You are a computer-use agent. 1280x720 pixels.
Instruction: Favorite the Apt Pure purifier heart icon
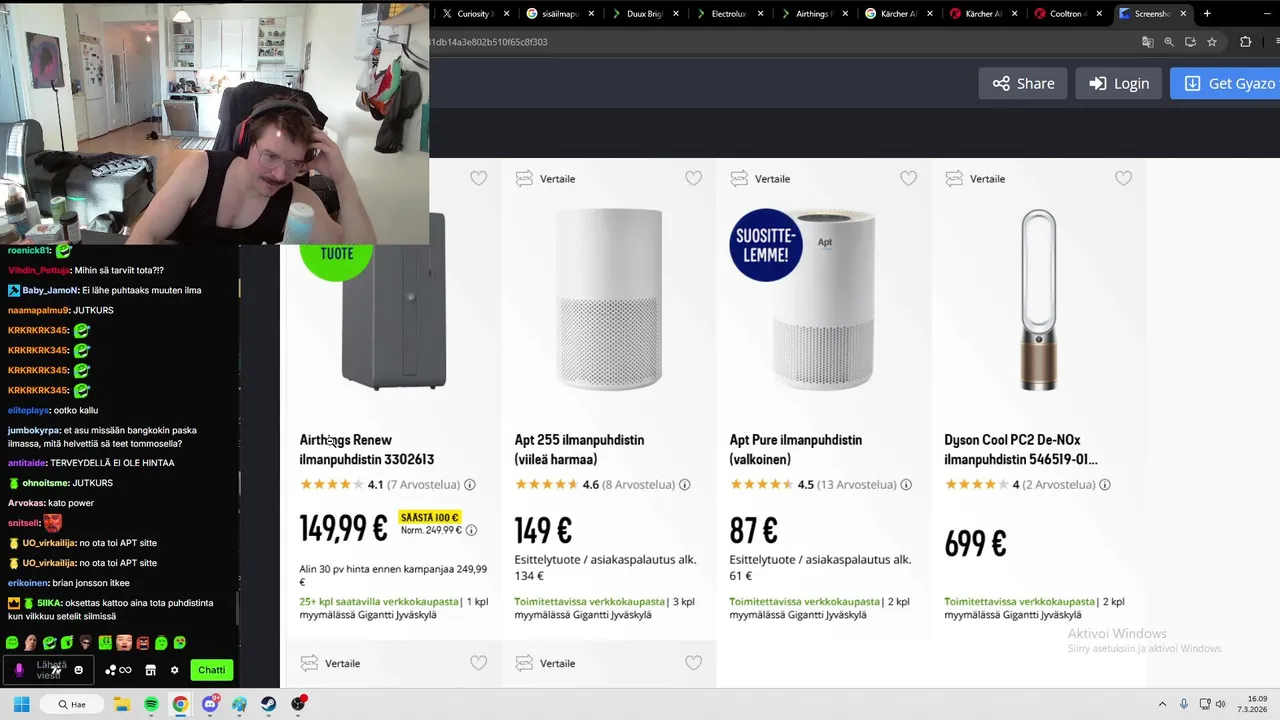pyautogui.click(x=909, y=178)
